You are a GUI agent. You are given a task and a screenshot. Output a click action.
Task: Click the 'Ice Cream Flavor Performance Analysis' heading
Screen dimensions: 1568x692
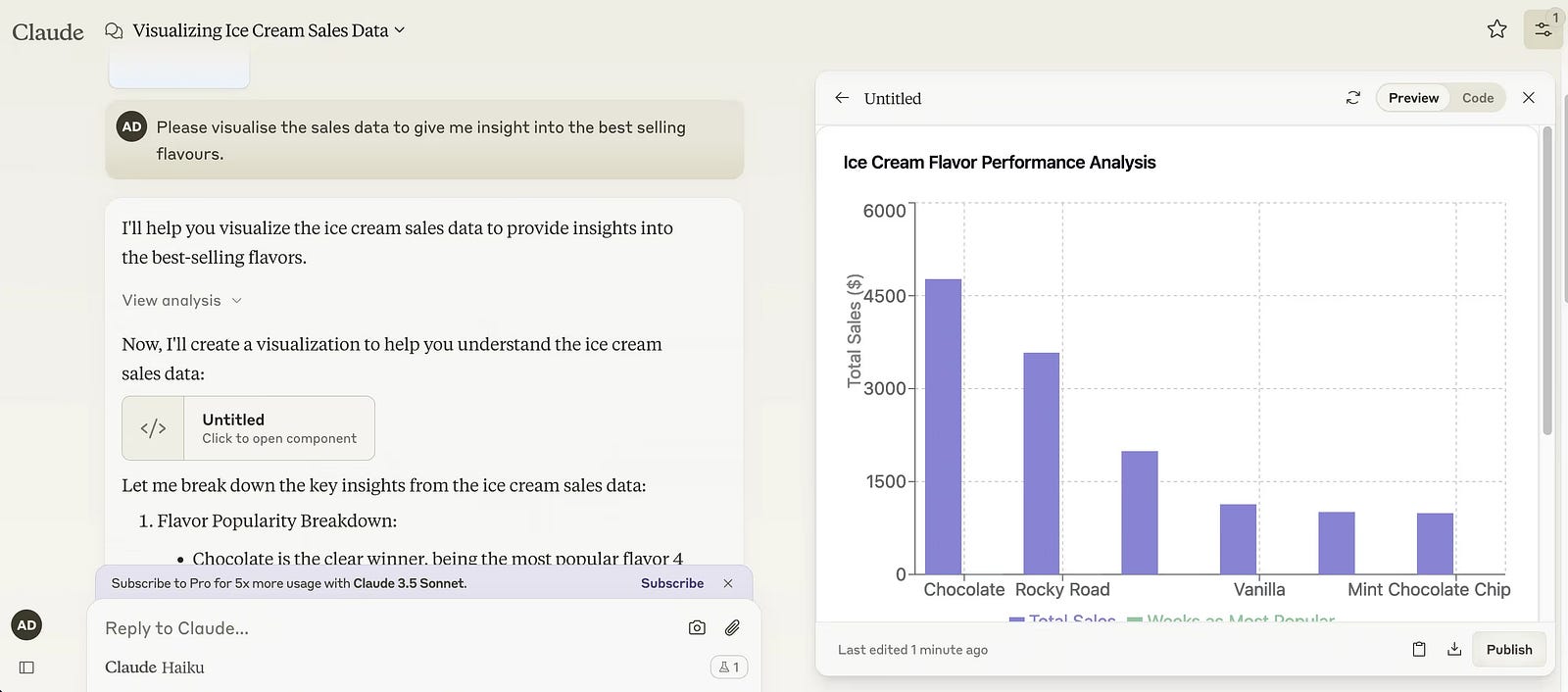(x=1000, y=163)
